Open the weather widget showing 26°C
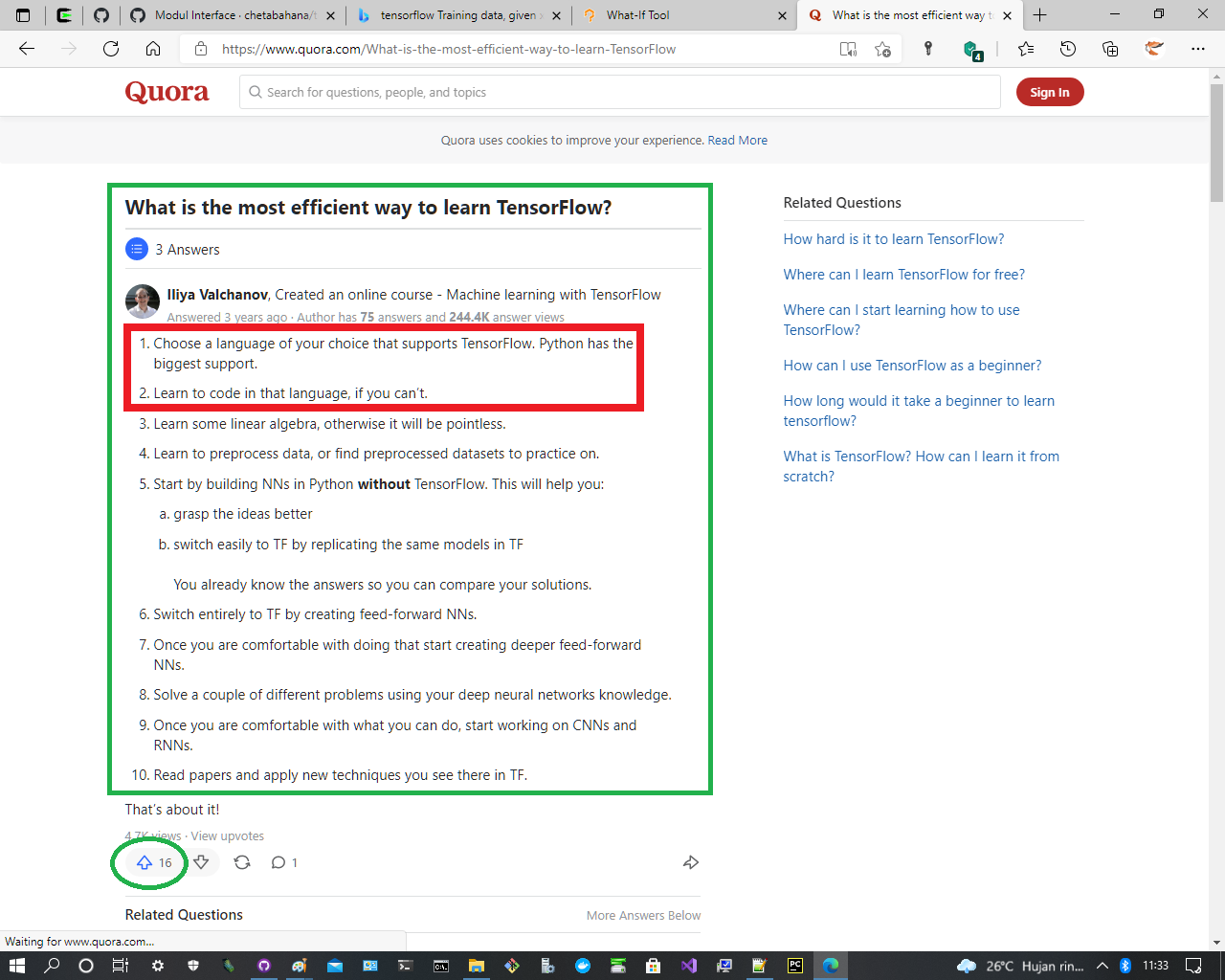The image size is (1225, 980). (1020, 966)
